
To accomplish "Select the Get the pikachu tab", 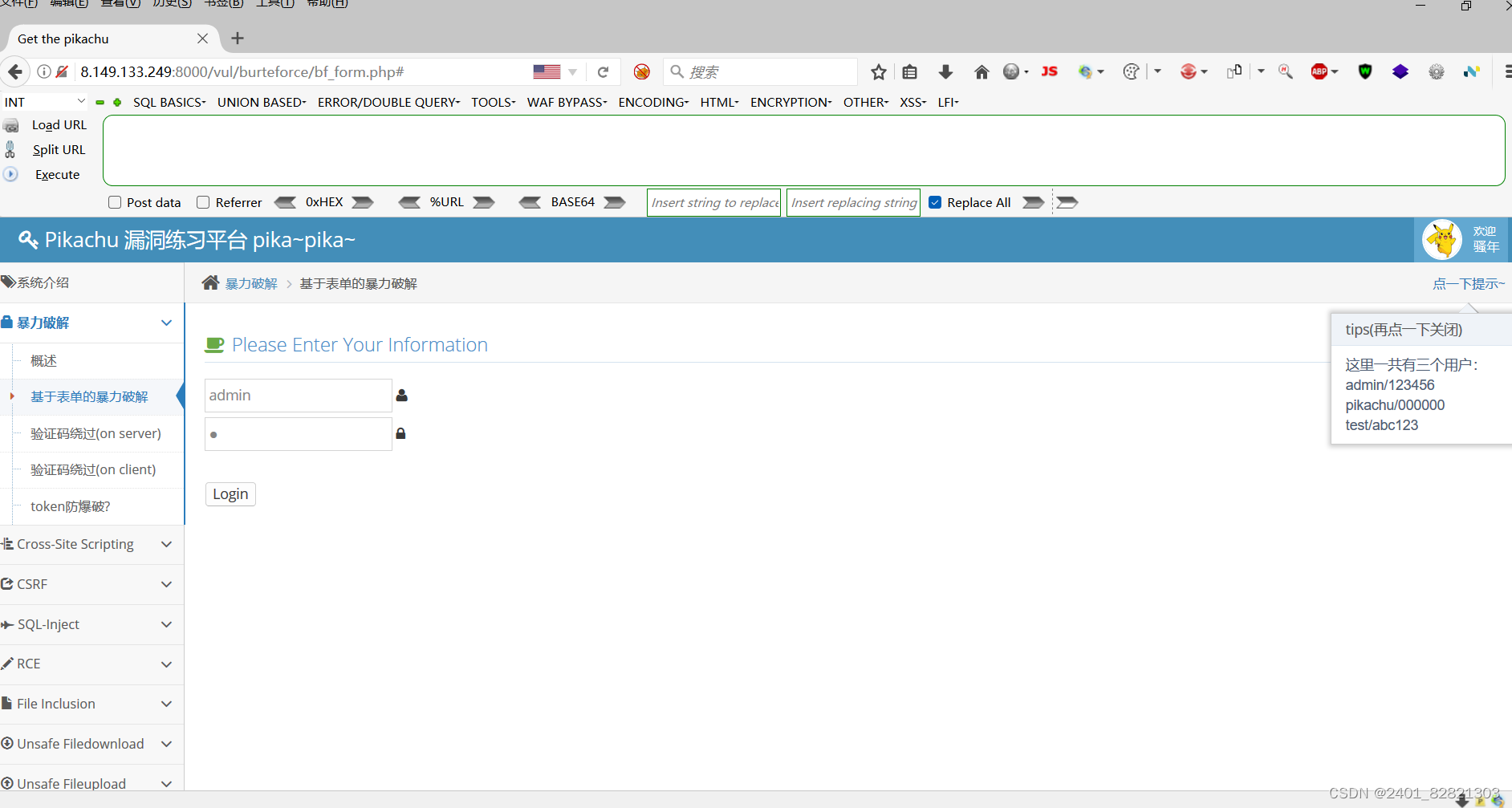I will tap(112, 39).
